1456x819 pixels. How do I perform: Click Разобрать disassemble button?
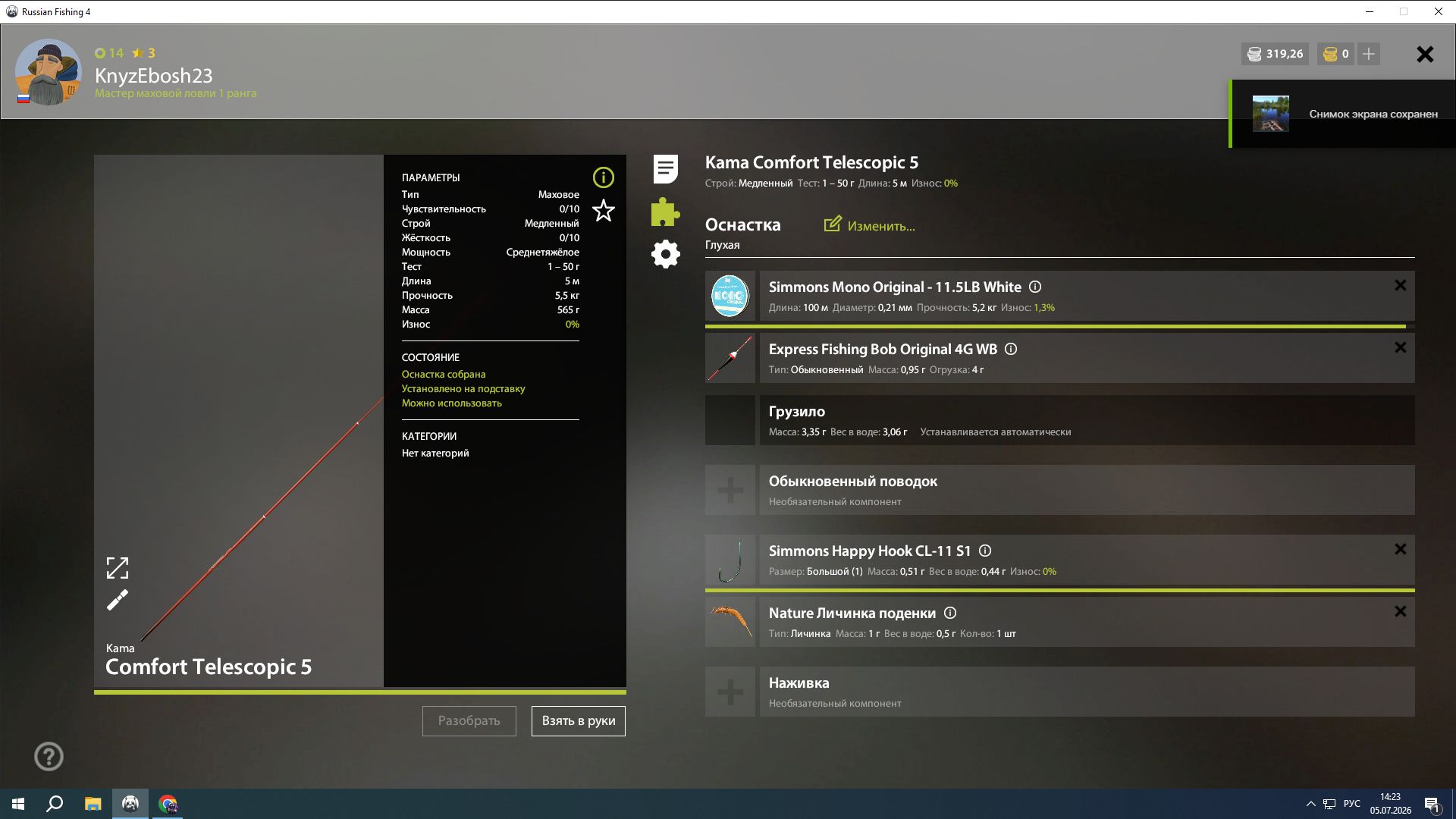click(x=469, y=721)
